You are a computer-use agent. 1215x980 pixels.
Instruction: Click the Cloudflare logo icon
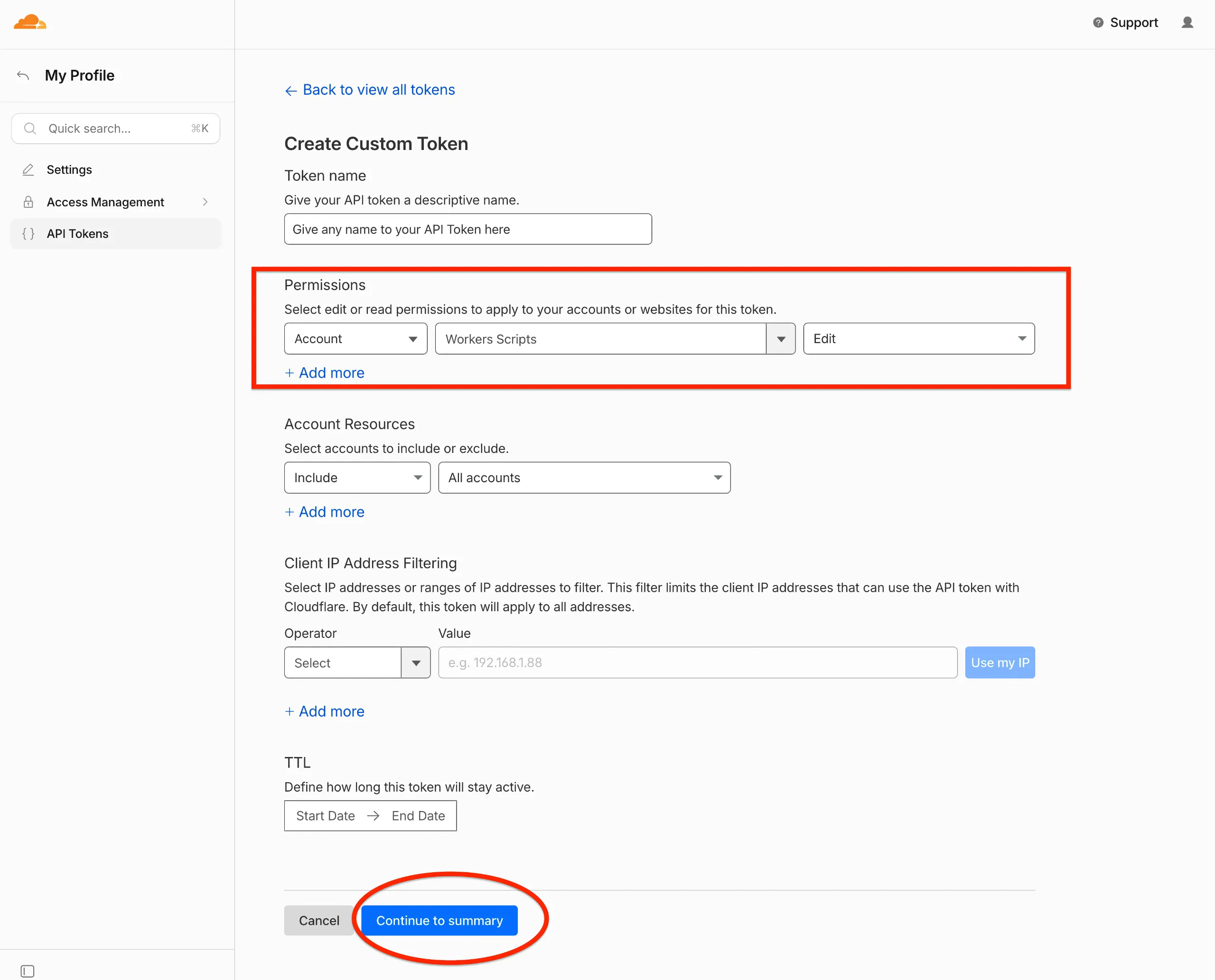30,22
